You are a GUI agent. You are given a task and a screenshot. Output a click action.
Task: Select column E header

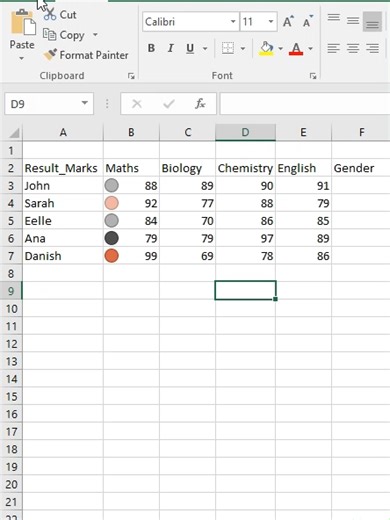[303, 132]
